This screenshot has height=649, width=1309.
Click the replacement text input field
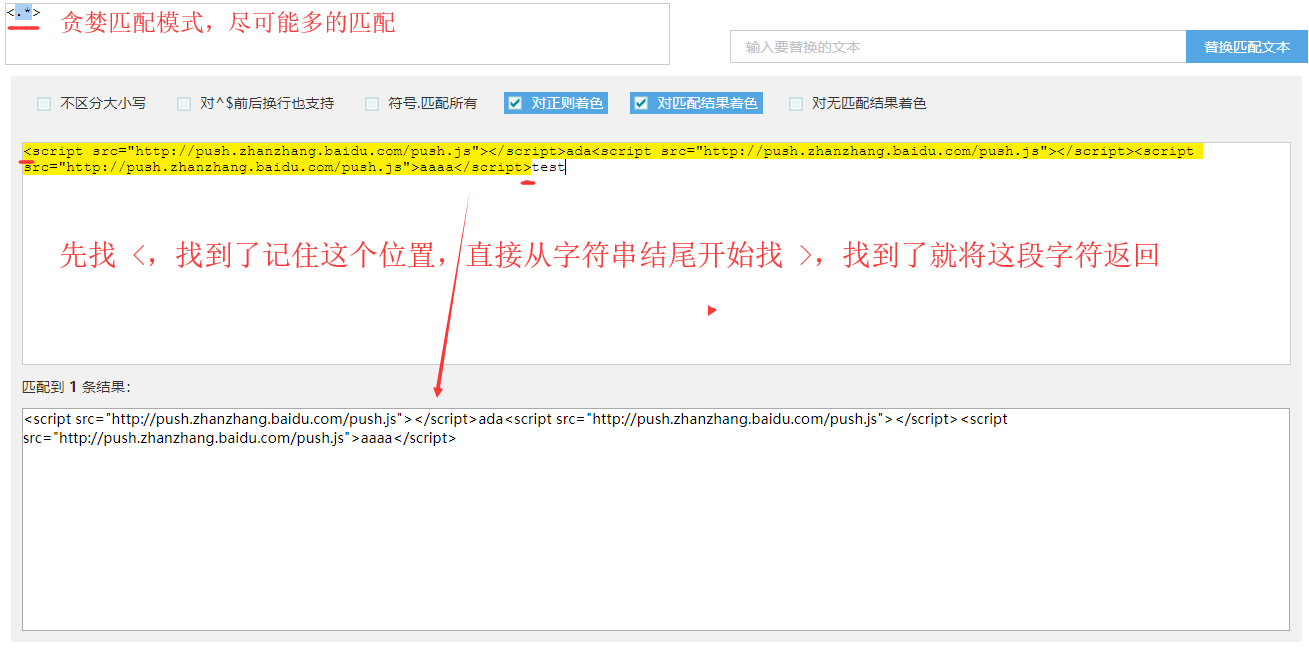(958, 47)
